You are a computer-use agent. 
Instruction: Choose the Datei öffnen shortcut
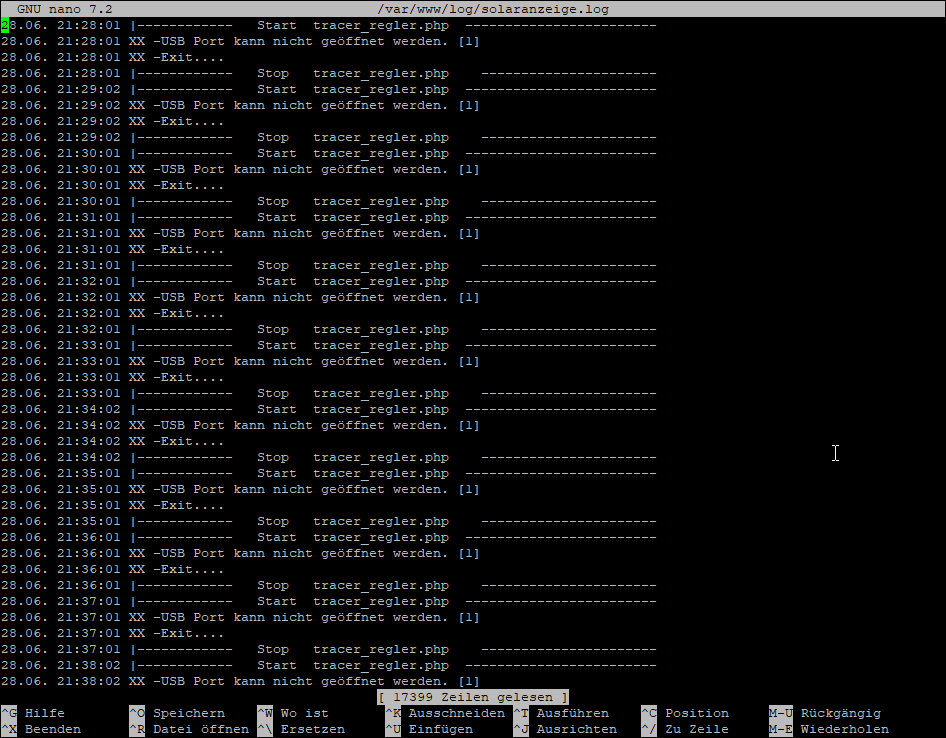[x=200, y=729]
